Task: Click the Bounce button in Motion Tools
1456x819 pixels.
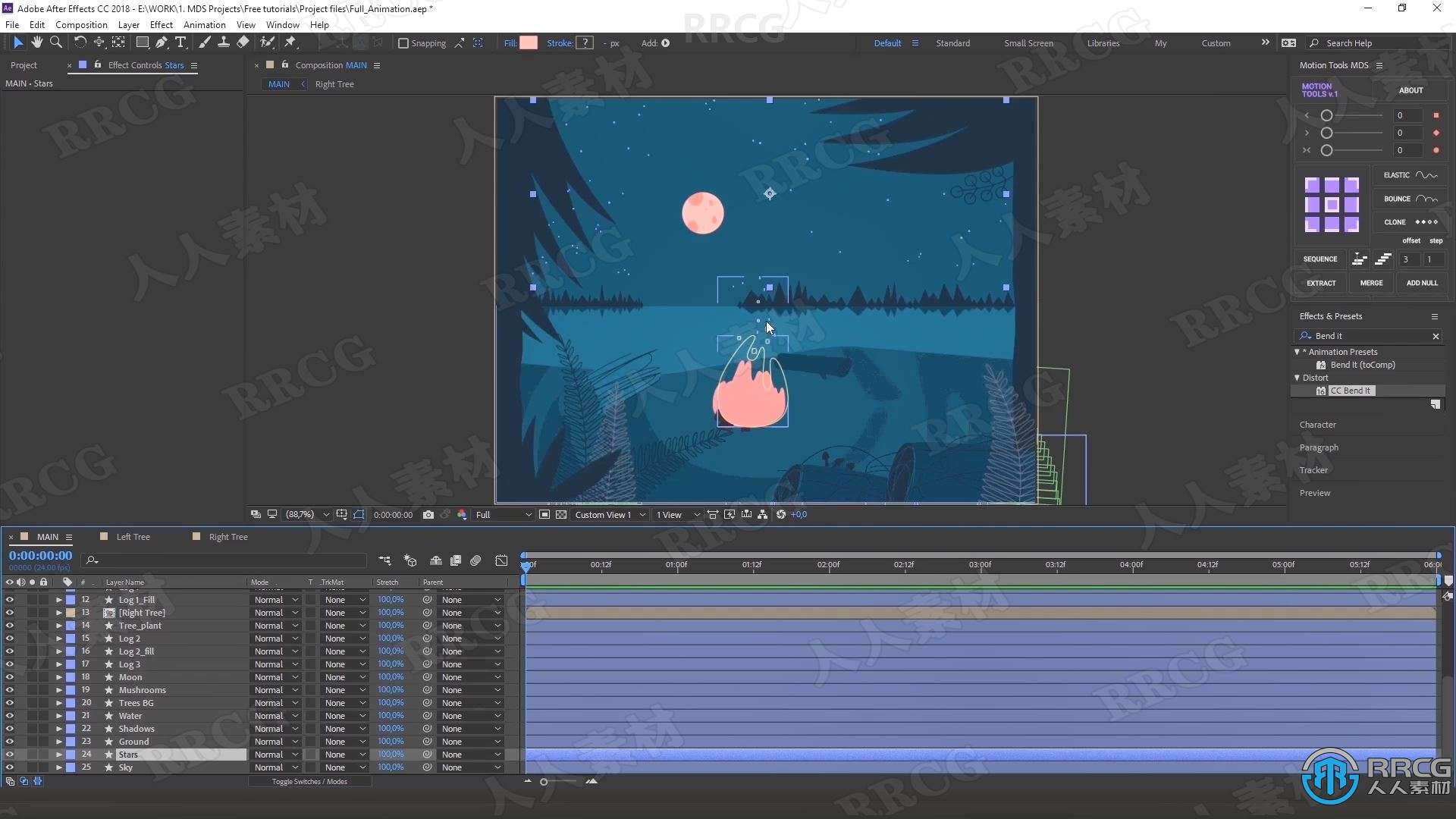Action: (1410, 199)
